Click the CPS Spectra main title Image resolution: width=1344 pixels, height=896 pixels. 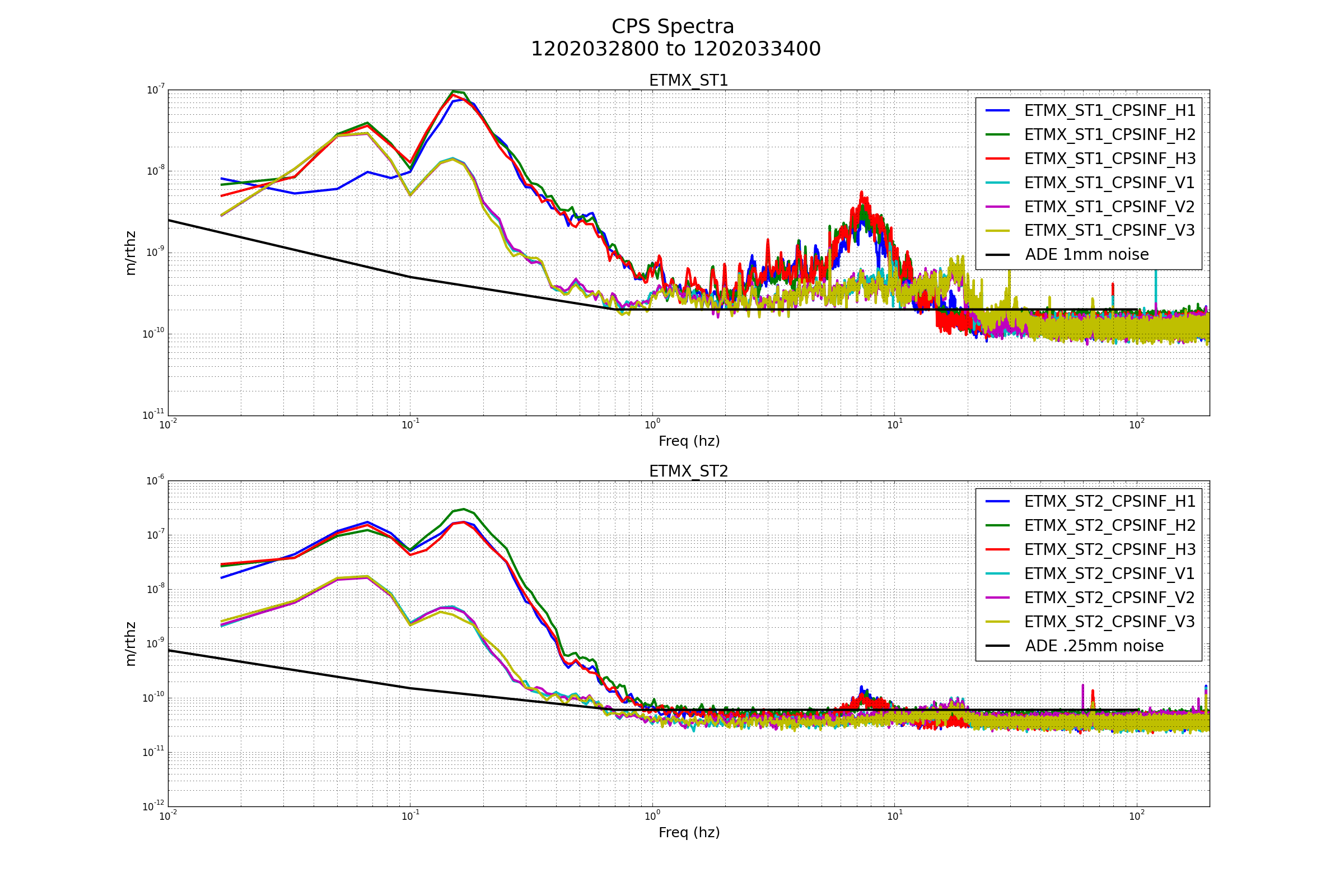pos(673,27)
